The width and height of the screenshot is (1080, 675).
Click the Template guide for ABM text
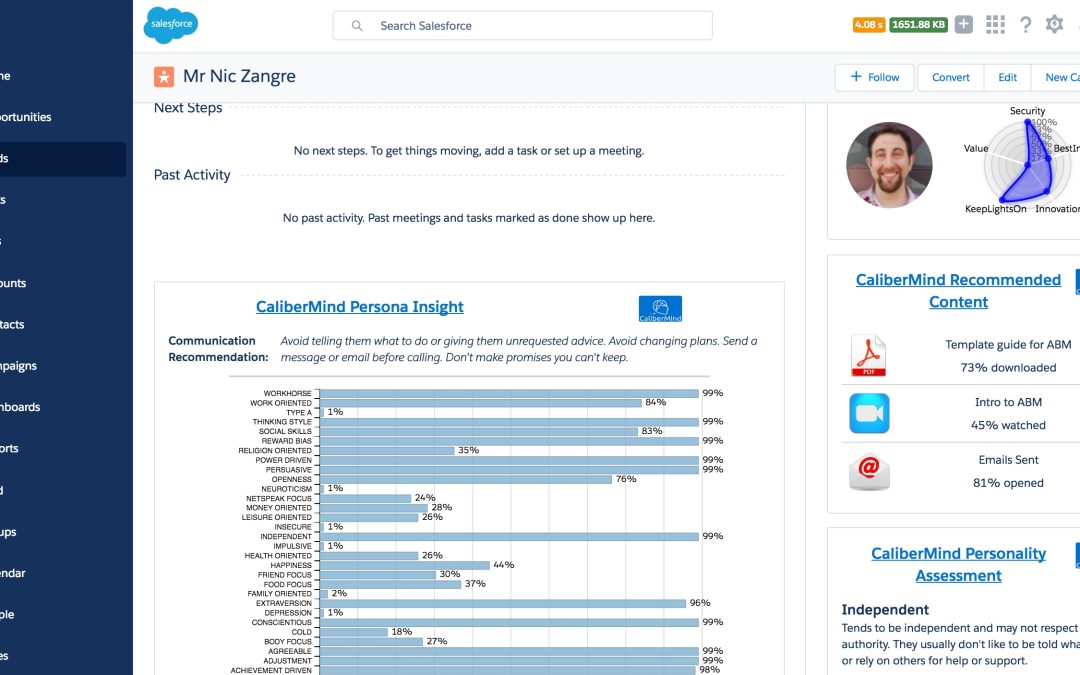click(1008, 344)
